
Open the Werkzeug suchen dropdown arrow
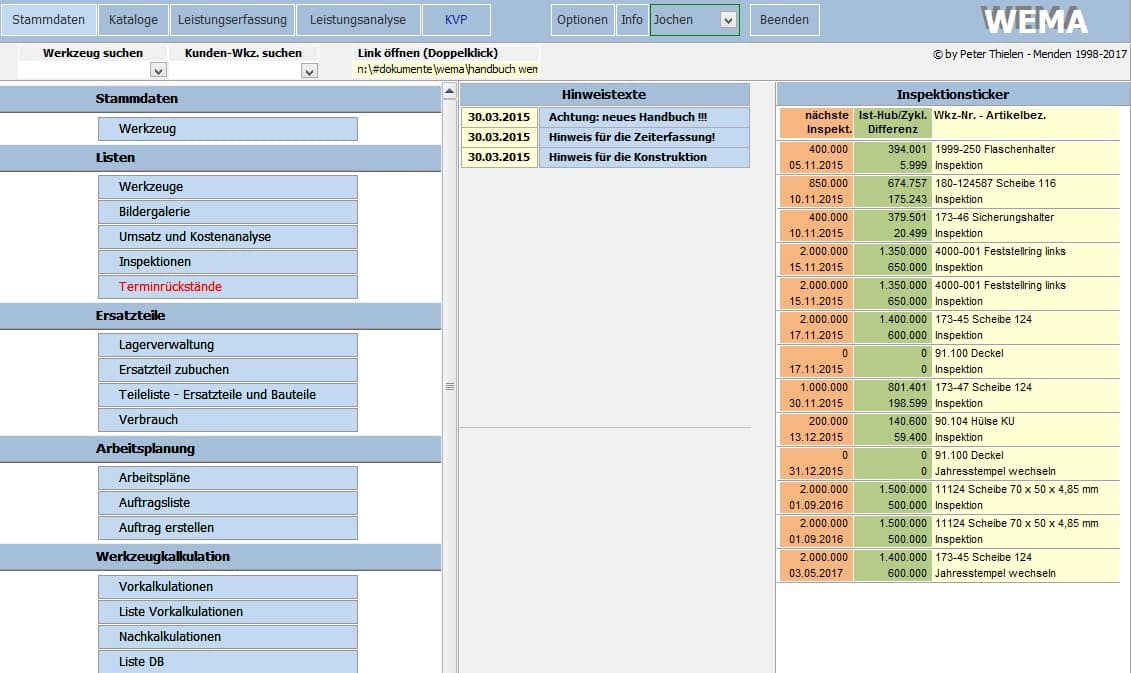pyautogui.click(x=158, y=71)
